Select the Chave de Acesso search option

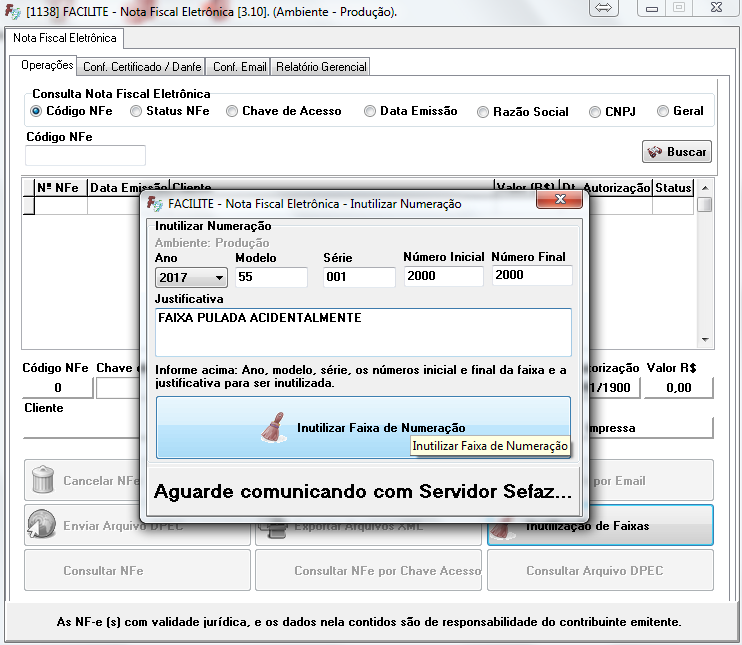tap(232, 111)
